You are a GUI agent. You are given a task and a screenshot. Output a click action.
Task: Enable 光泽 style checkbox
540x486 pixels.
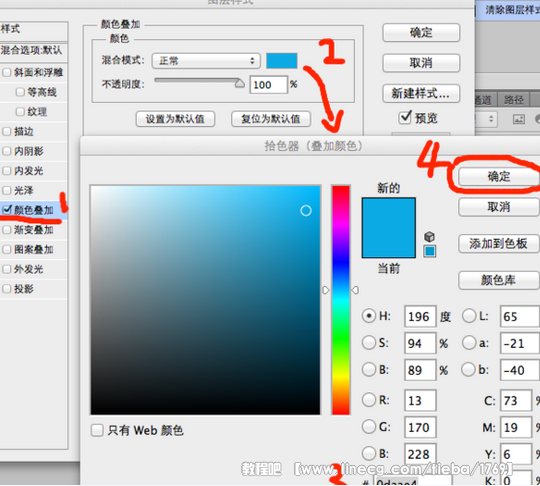tap(7, 190)
